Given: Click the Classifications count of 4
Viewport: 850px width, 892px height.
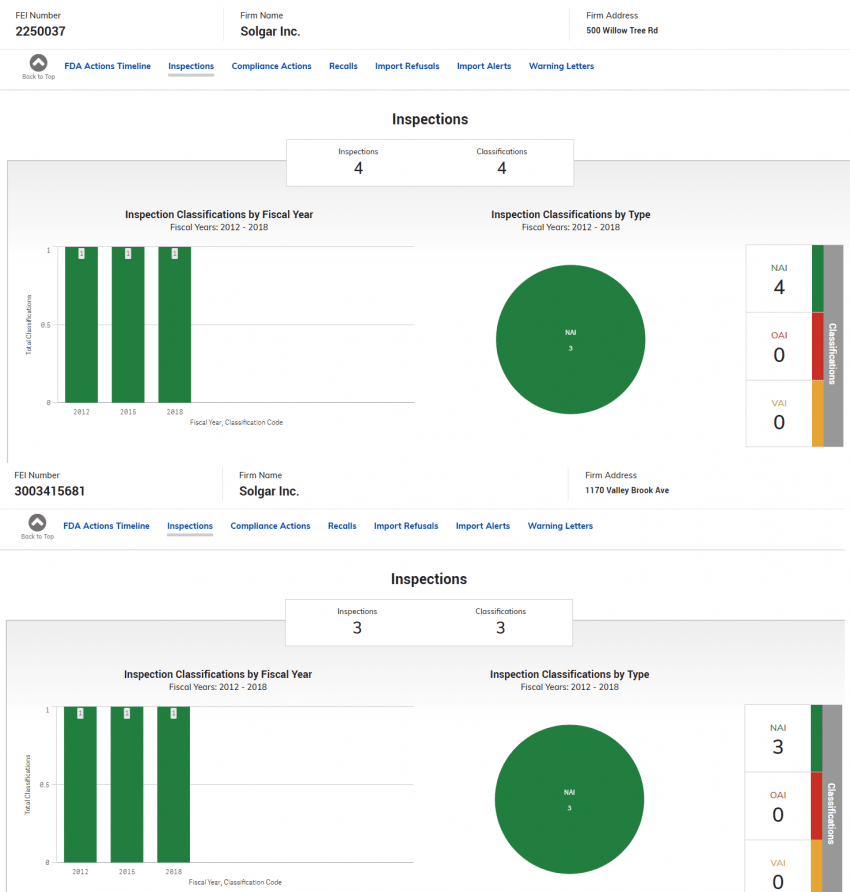Looking at the screenshot, I should [502, 168].
